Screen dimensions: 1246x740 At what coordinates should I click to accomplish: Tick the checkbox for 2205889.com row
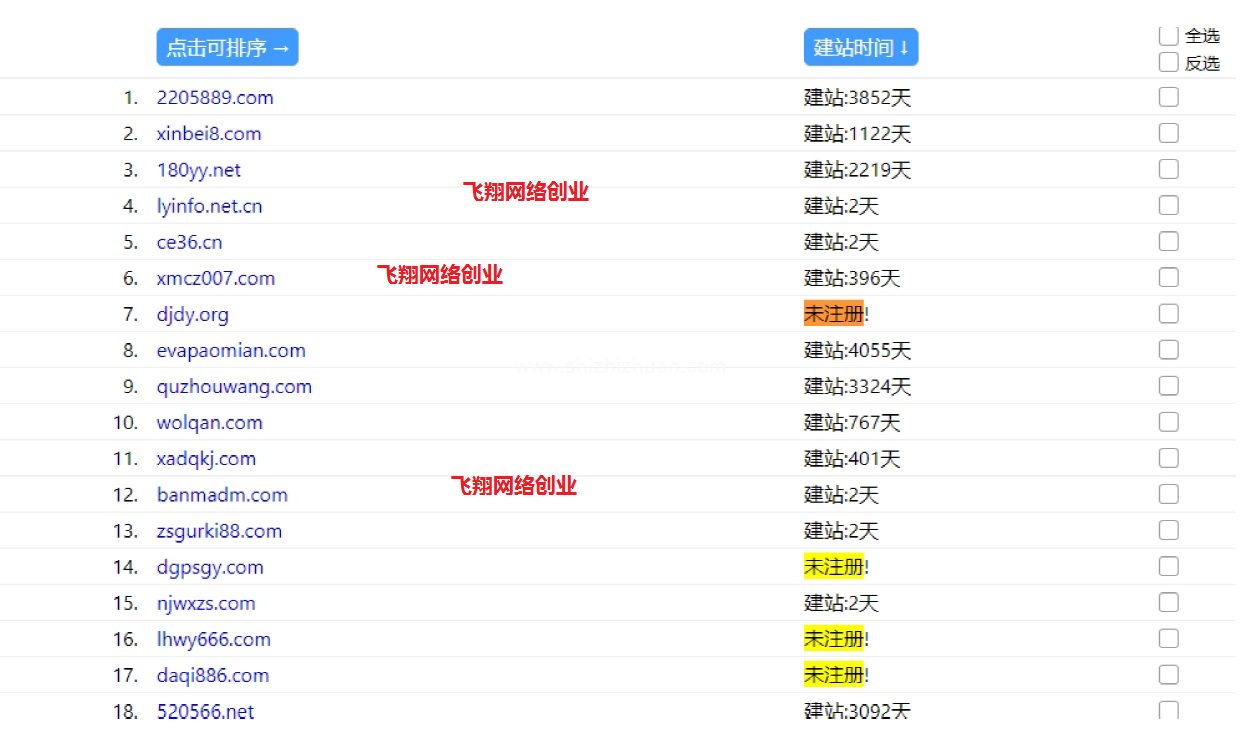[1168, 98]
